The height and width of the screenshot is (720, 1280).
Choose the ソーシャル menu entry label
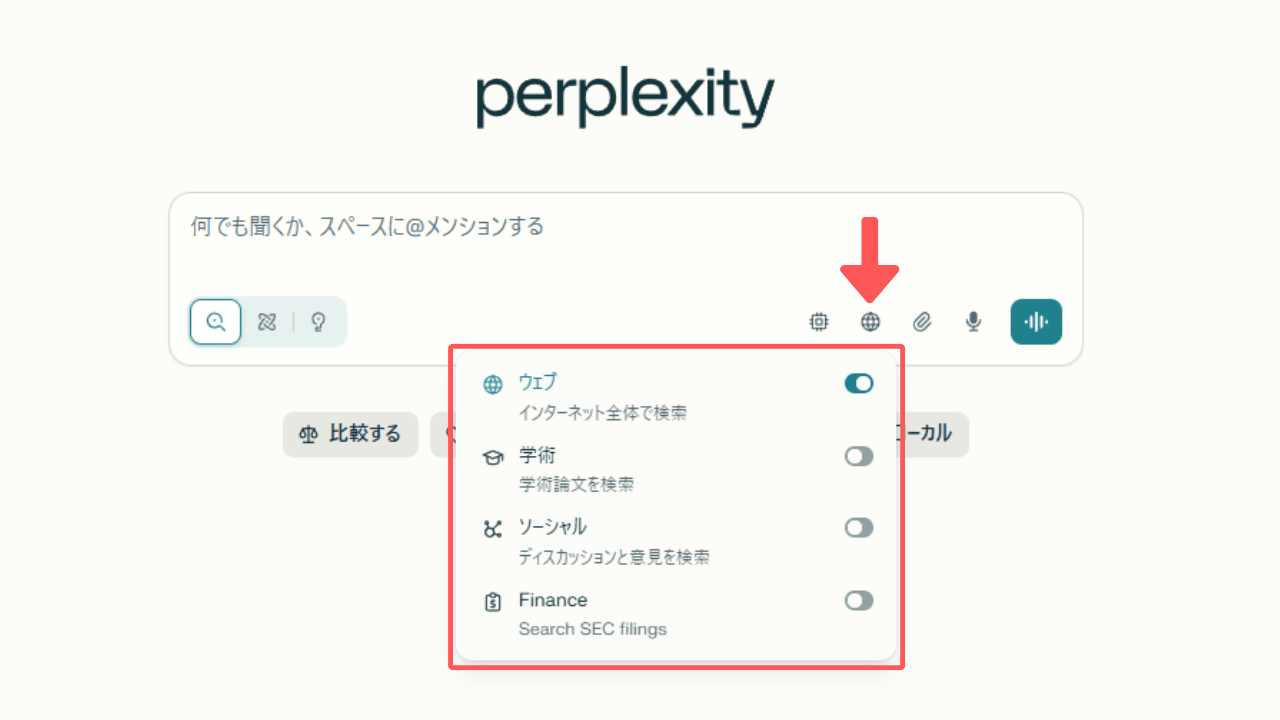pyautogui.click(x=552, y=527)
